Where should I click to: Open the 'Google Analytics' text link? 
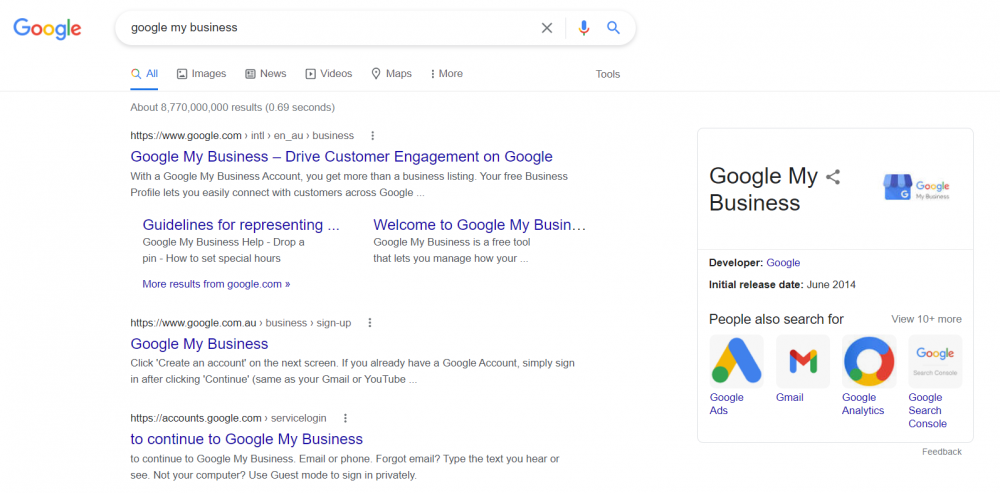click(863, 404)
